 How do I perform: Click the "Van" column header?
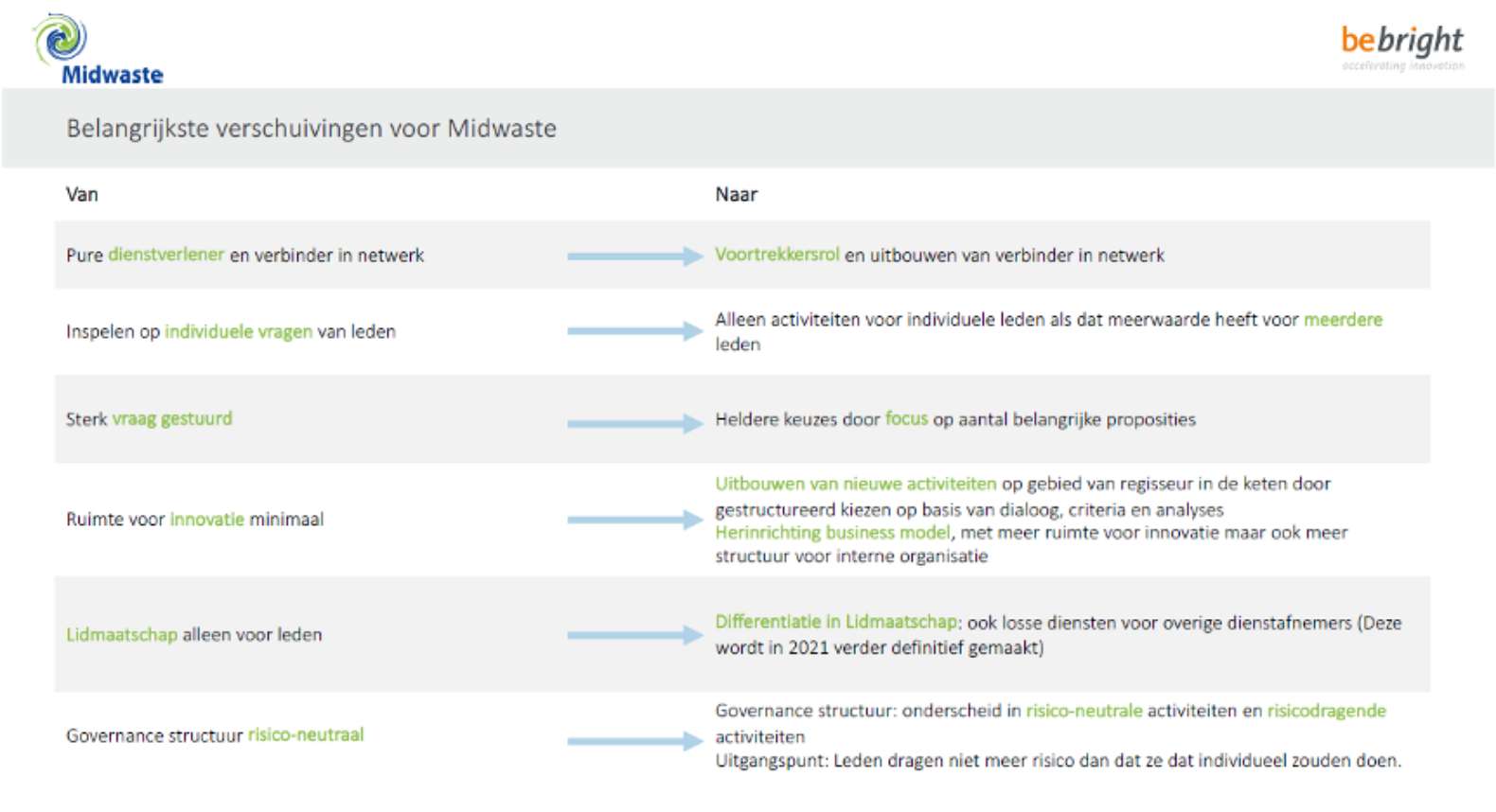coord(81,195)
